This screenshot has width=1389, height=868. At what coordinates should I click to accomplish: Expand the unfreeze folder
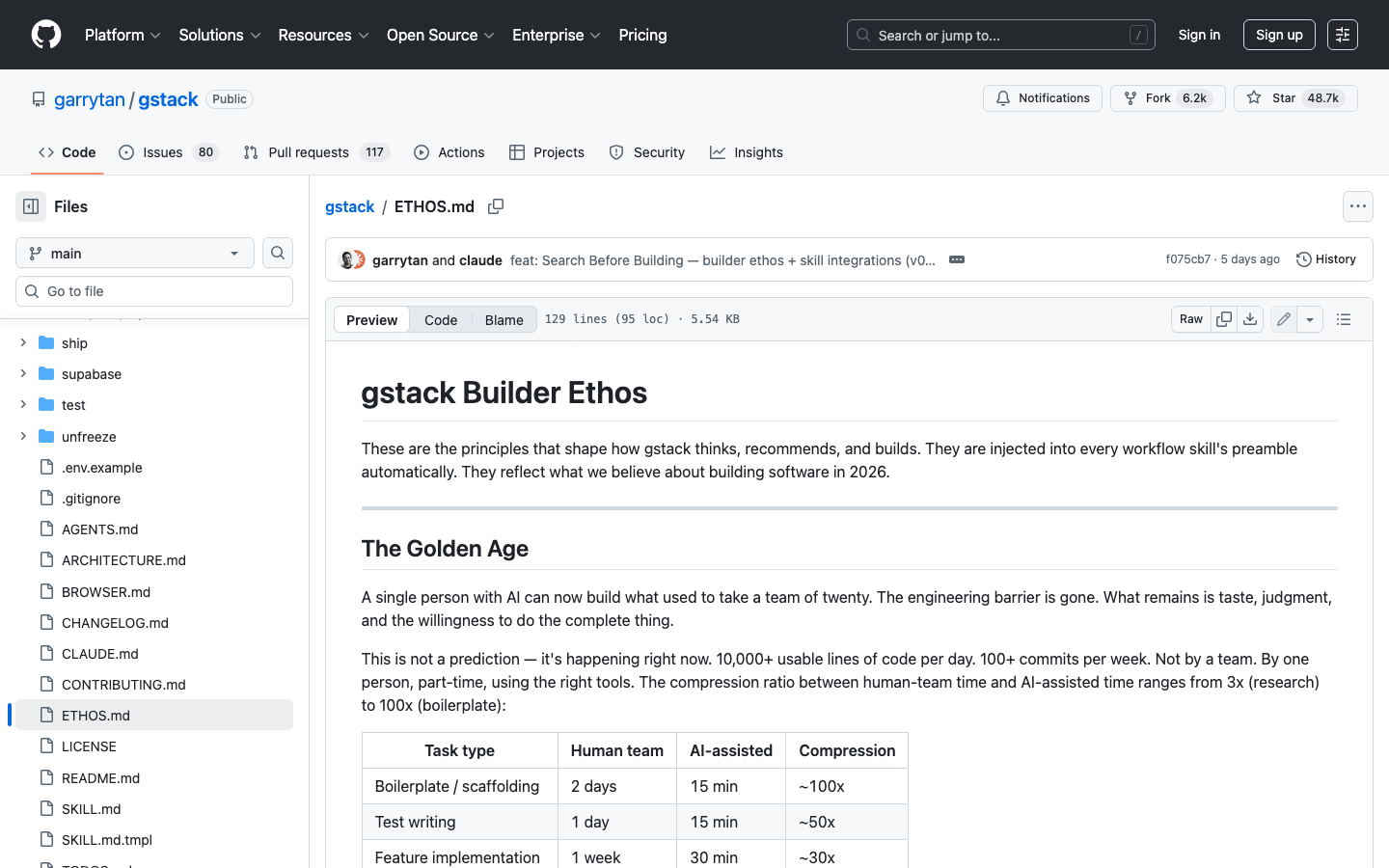[x=23, y=436]
